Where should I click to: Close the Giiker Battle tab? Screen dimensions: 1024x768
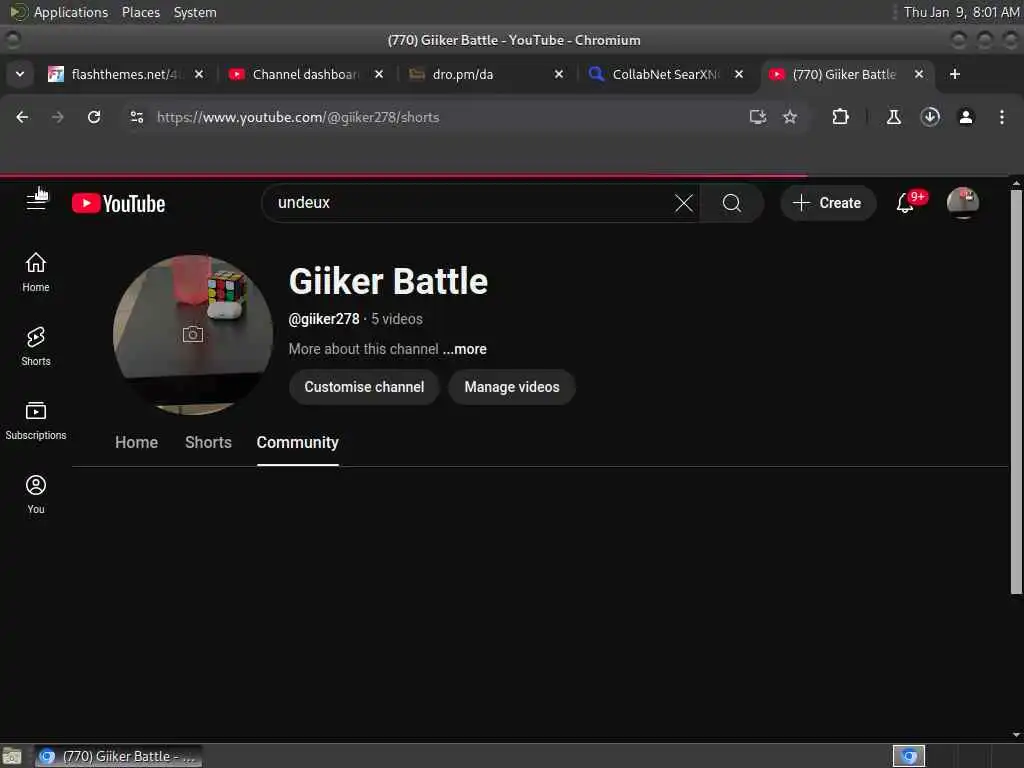(919, 74)
